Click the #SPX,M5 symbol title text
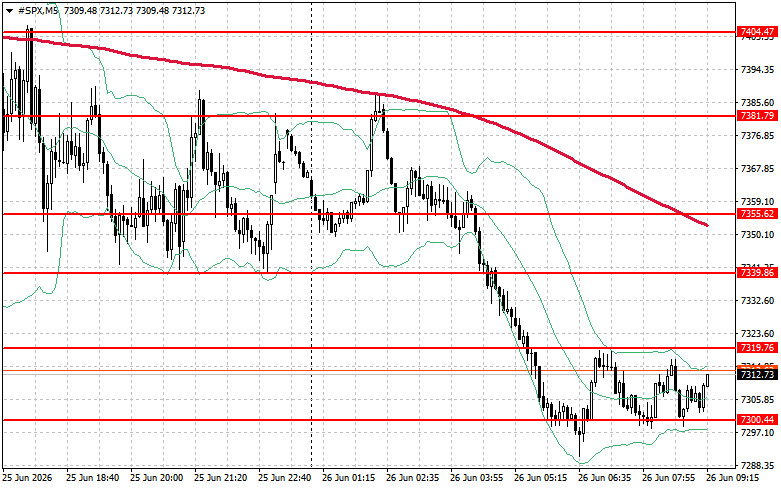 point(38,11)
